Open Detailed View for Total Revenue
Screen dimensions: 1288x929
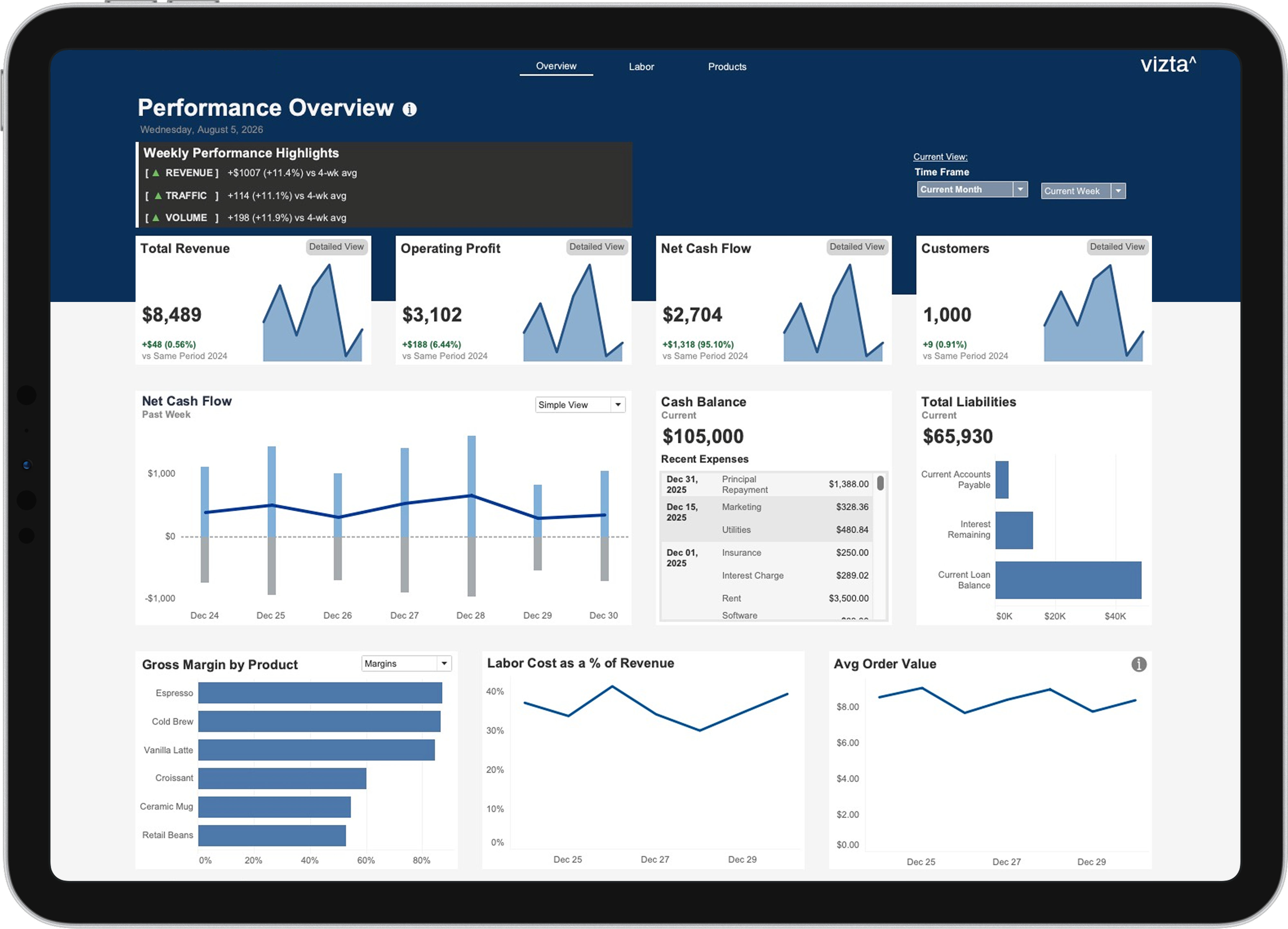(x=336, y=246)
